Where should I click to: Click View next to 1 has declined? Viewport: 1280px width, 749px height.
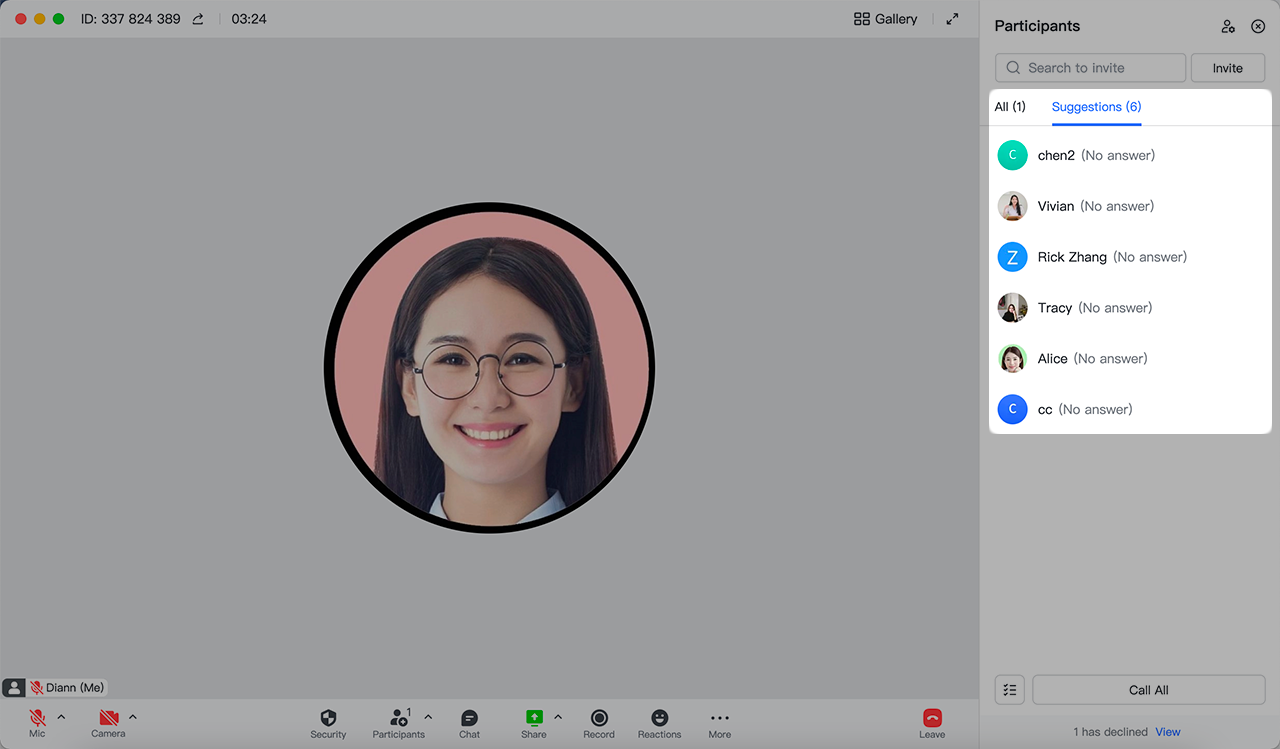(x=1167, y=731)
